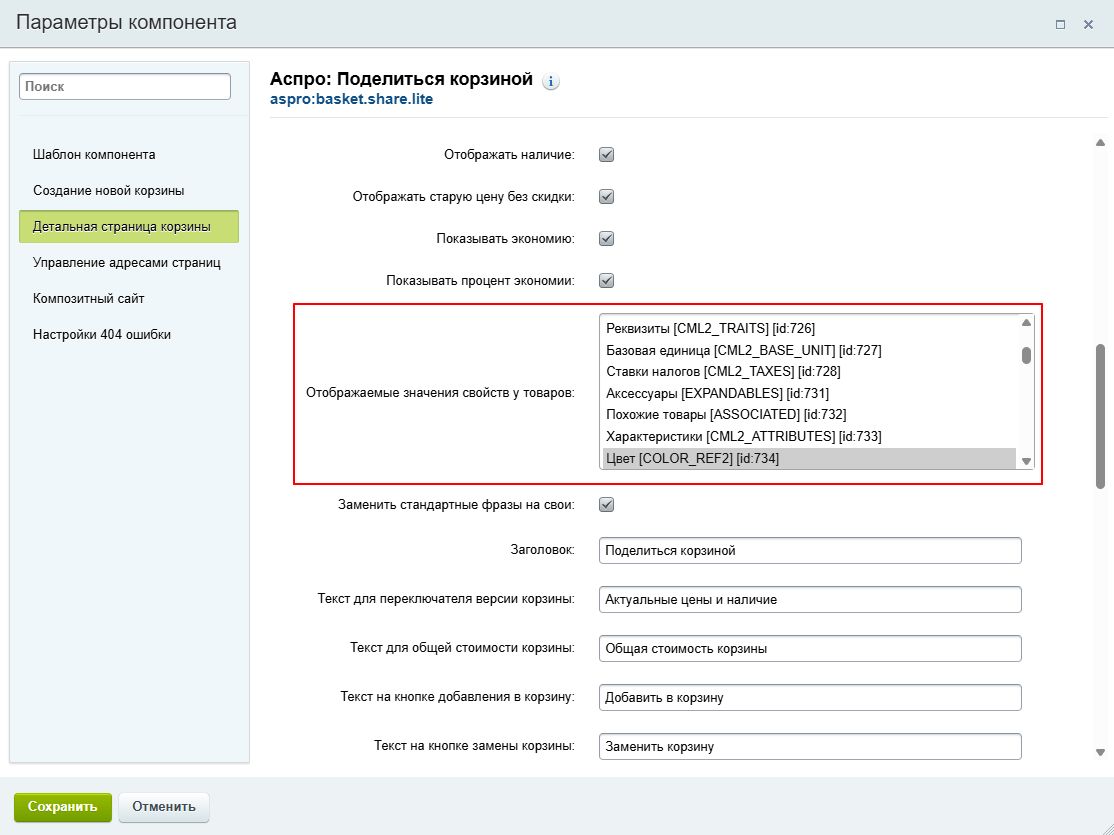The width and height of the screenshot is (1114, 835).
Task: Disable 'Показывать процент экономии' option
Action: point(606,281)
